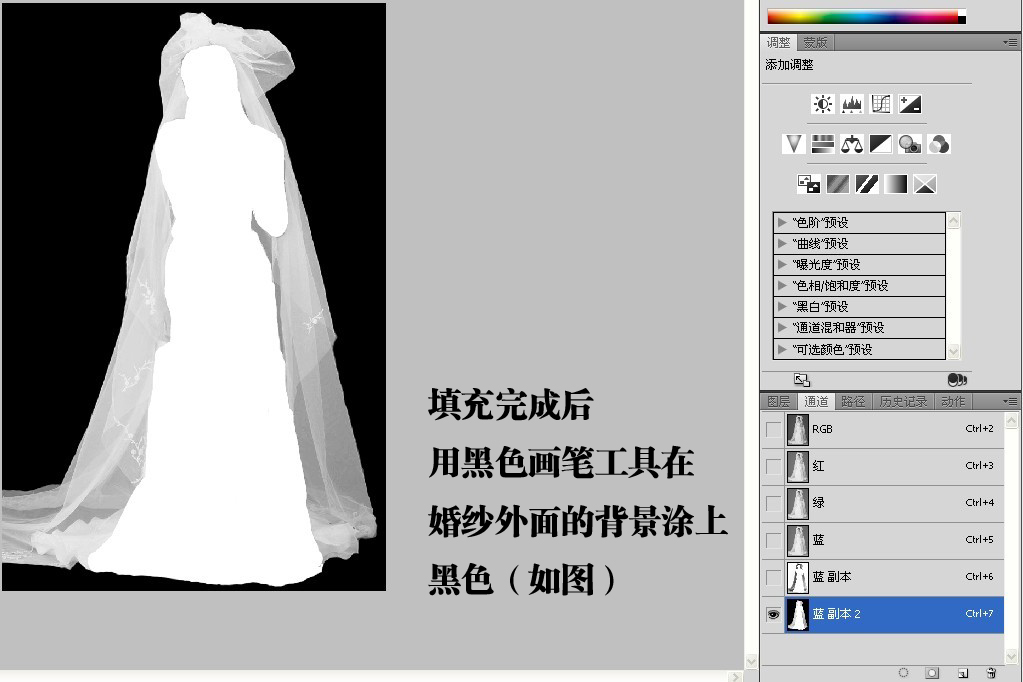Add a Gradient Map adjustment

896,184
